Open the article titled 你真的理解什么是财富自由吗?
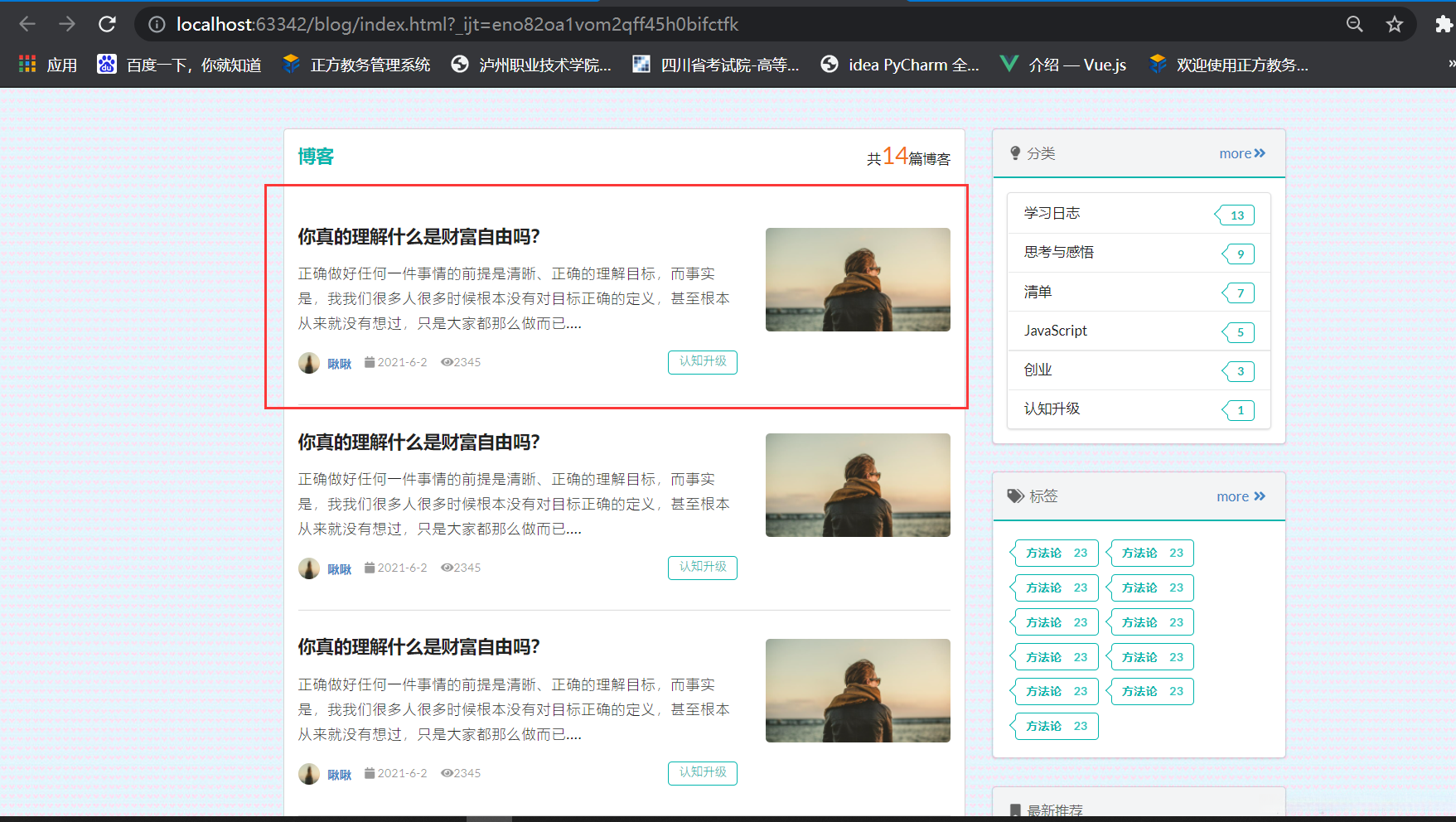Screen dimensions: 1456x822 click(x=417, y=236)
